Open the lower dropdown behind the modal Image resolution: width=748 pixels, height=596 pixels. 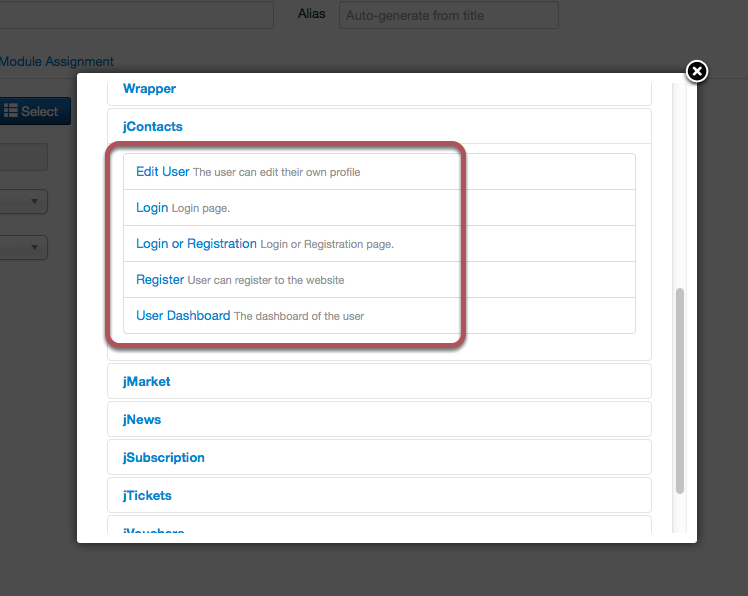click(x=24, y=247)
